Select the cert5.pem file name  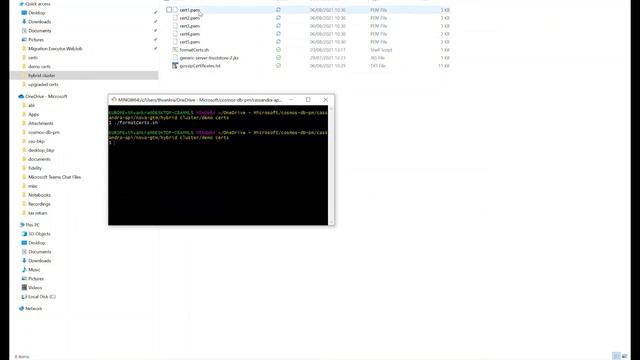[190, 42]
